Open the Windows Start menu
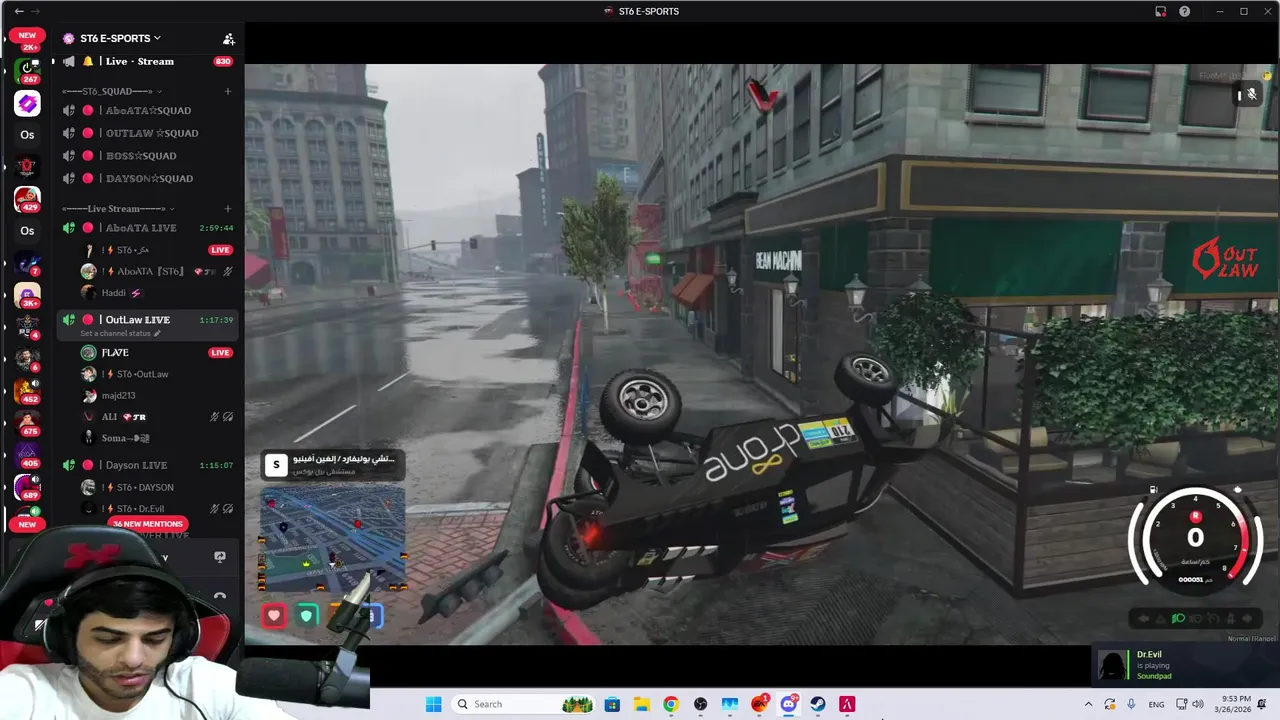The height and width of the screenshot is (720, 1280). point(433,704)
